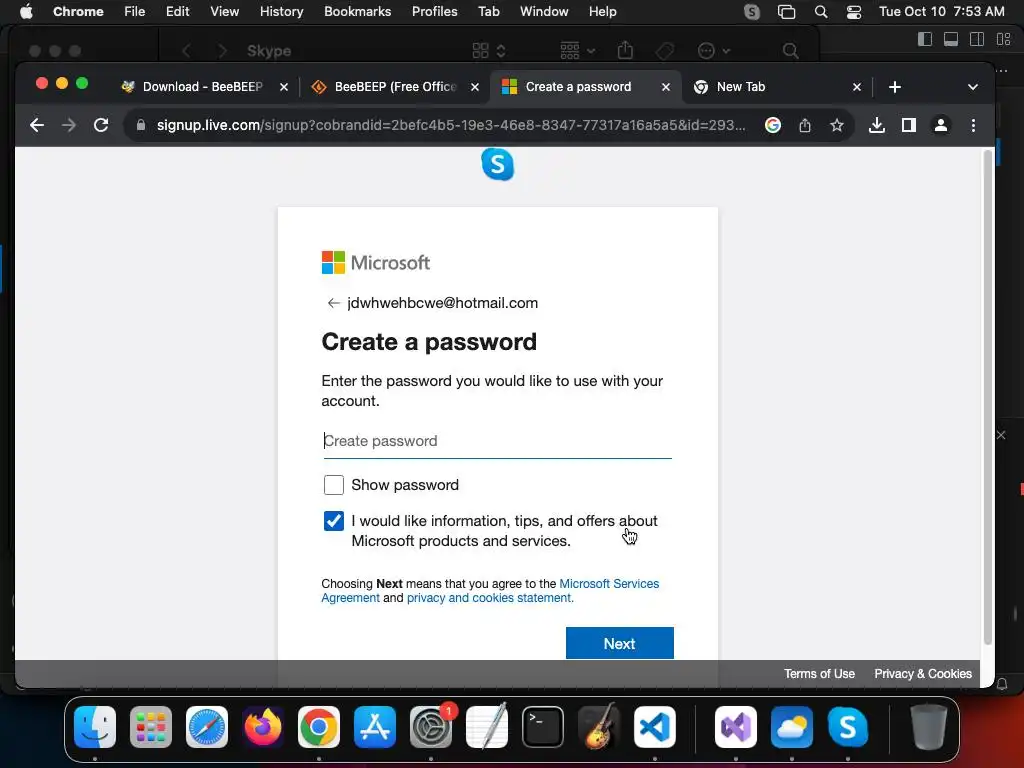
Task: Click the page's vertical scrollbar
Action: click(987, 398)
